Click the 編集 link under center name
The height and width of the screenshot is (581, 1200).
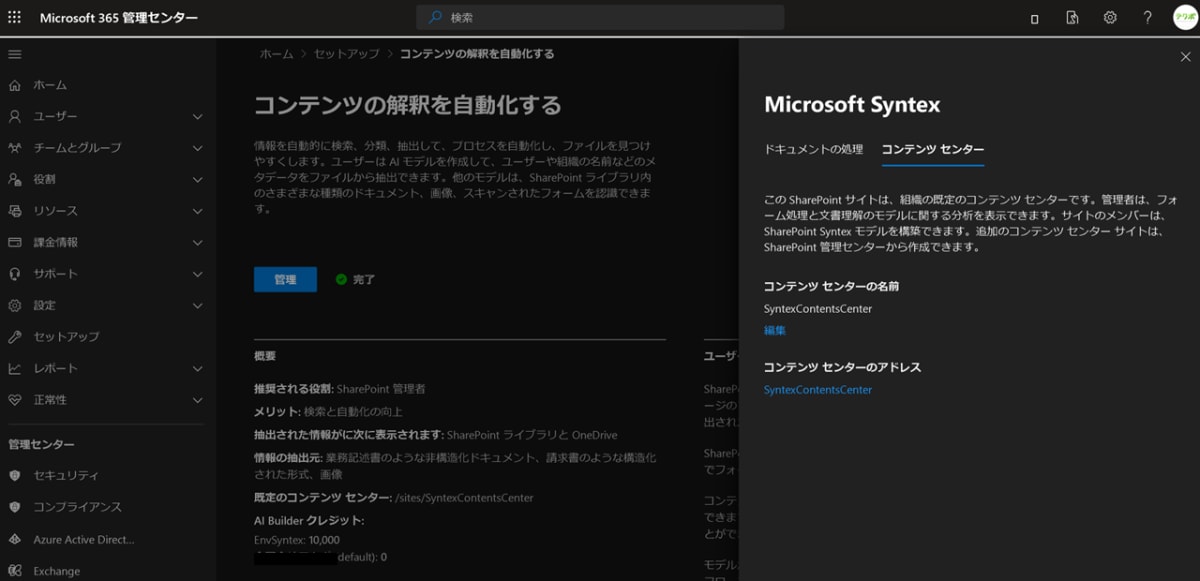(775, 330)
